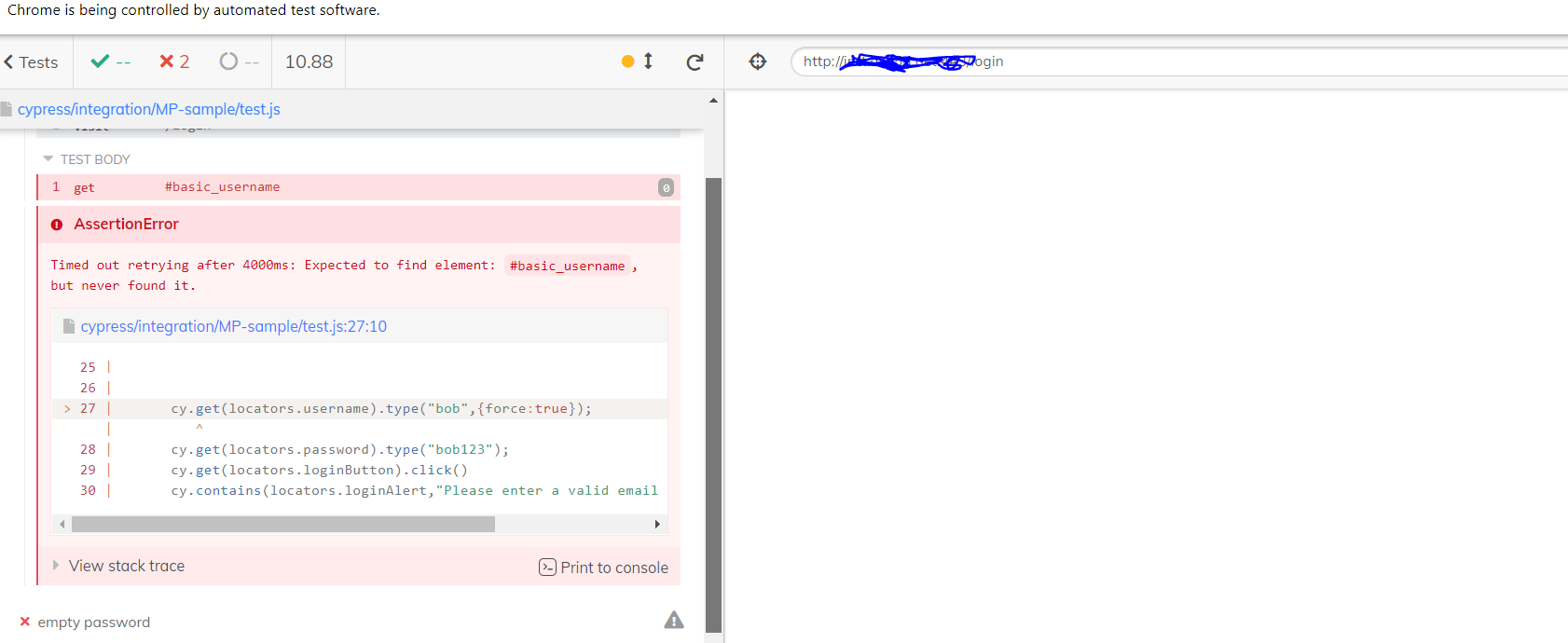The image size is (1568, 643).
Task: Open test.js:27:10 code frame link
Action: (x=233, y=326)
